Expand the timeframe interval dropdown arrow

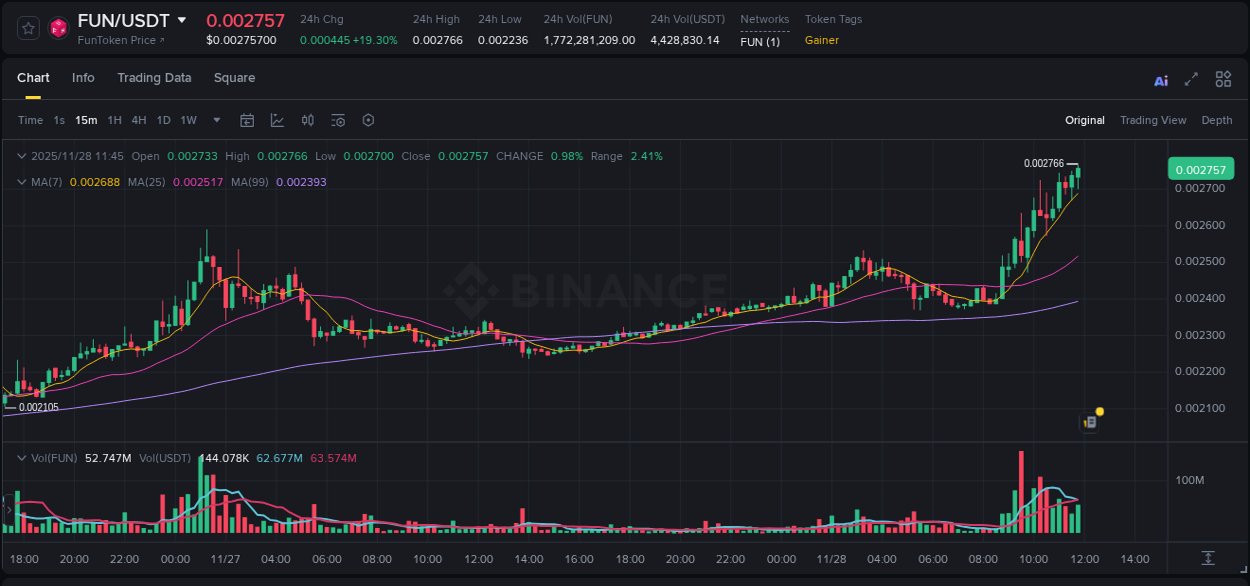point(216,120)
